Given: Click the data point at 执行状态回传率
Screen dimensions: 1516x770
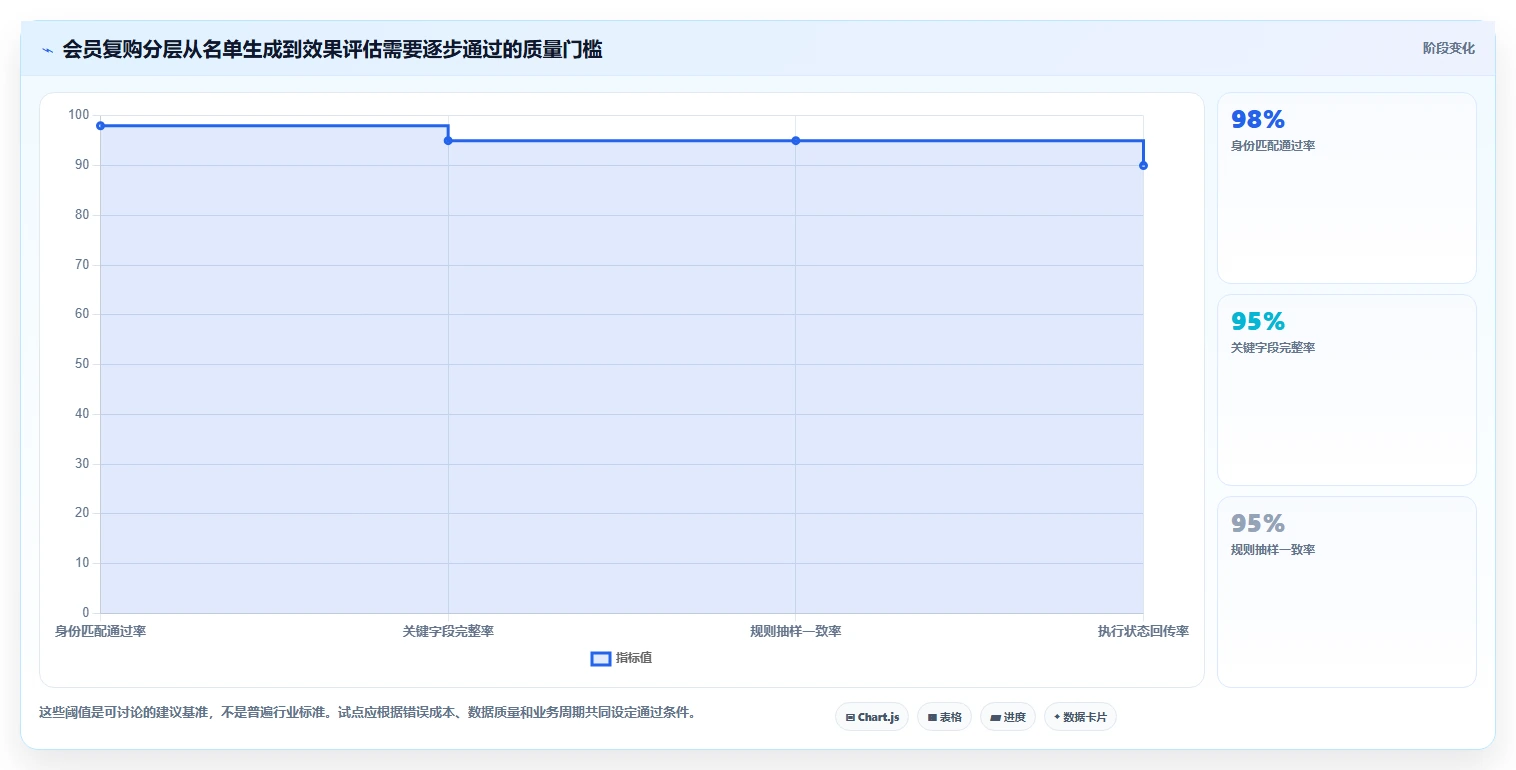Looking at the screenshot, I should tap(1143, 166).
